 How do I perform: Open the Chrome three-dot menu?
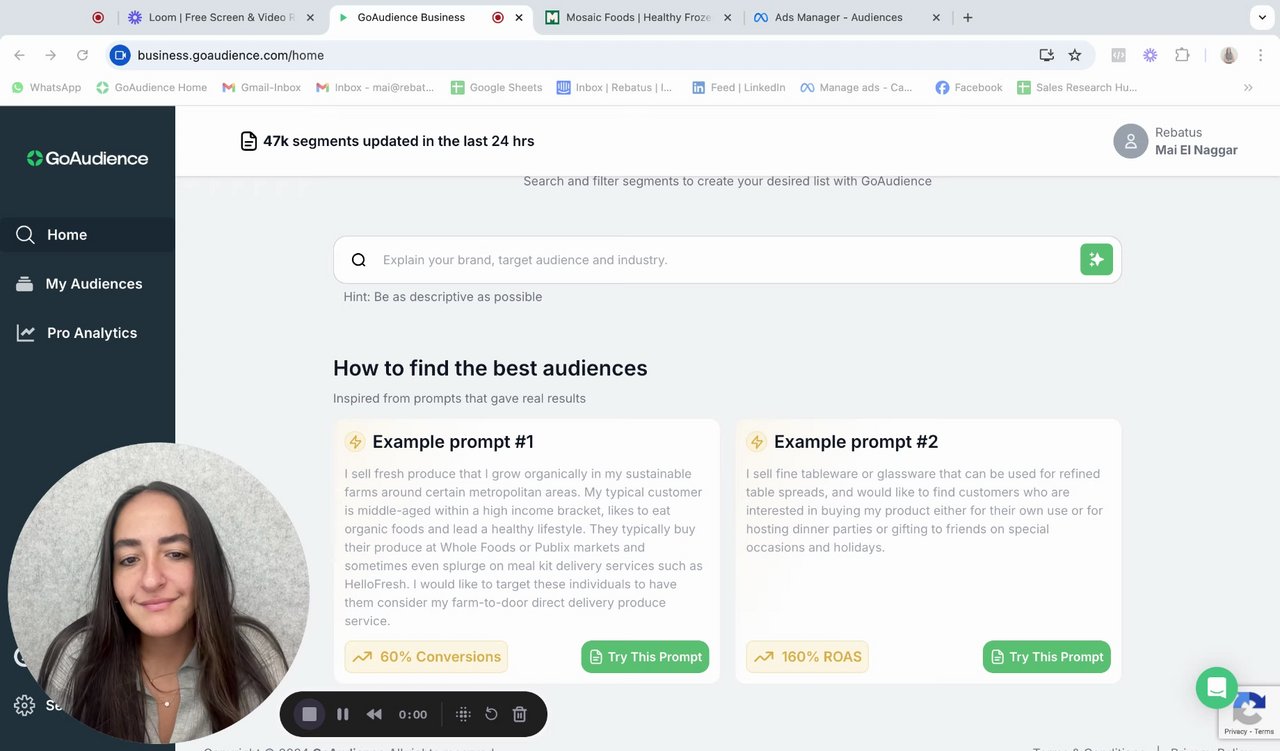[x=1260, y=55]
